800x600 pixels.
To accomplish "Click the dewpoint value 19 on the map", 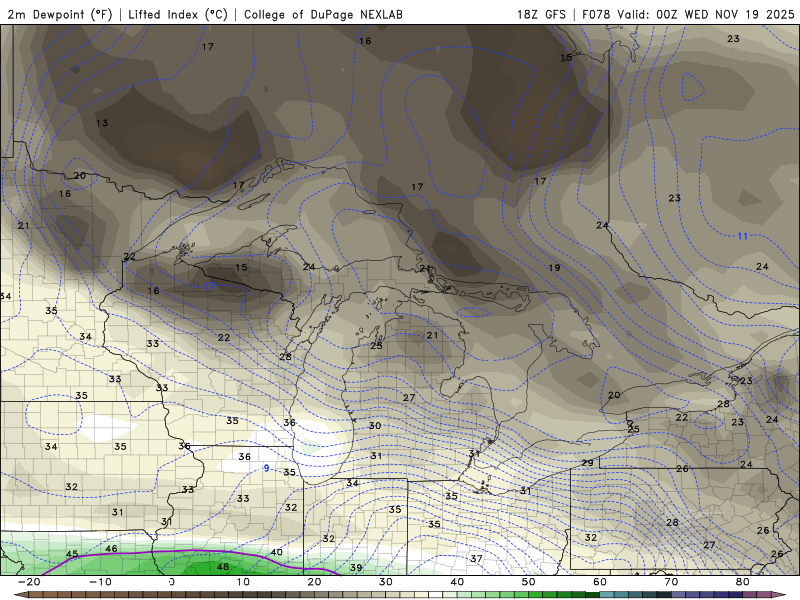I will tap(555, 267).
